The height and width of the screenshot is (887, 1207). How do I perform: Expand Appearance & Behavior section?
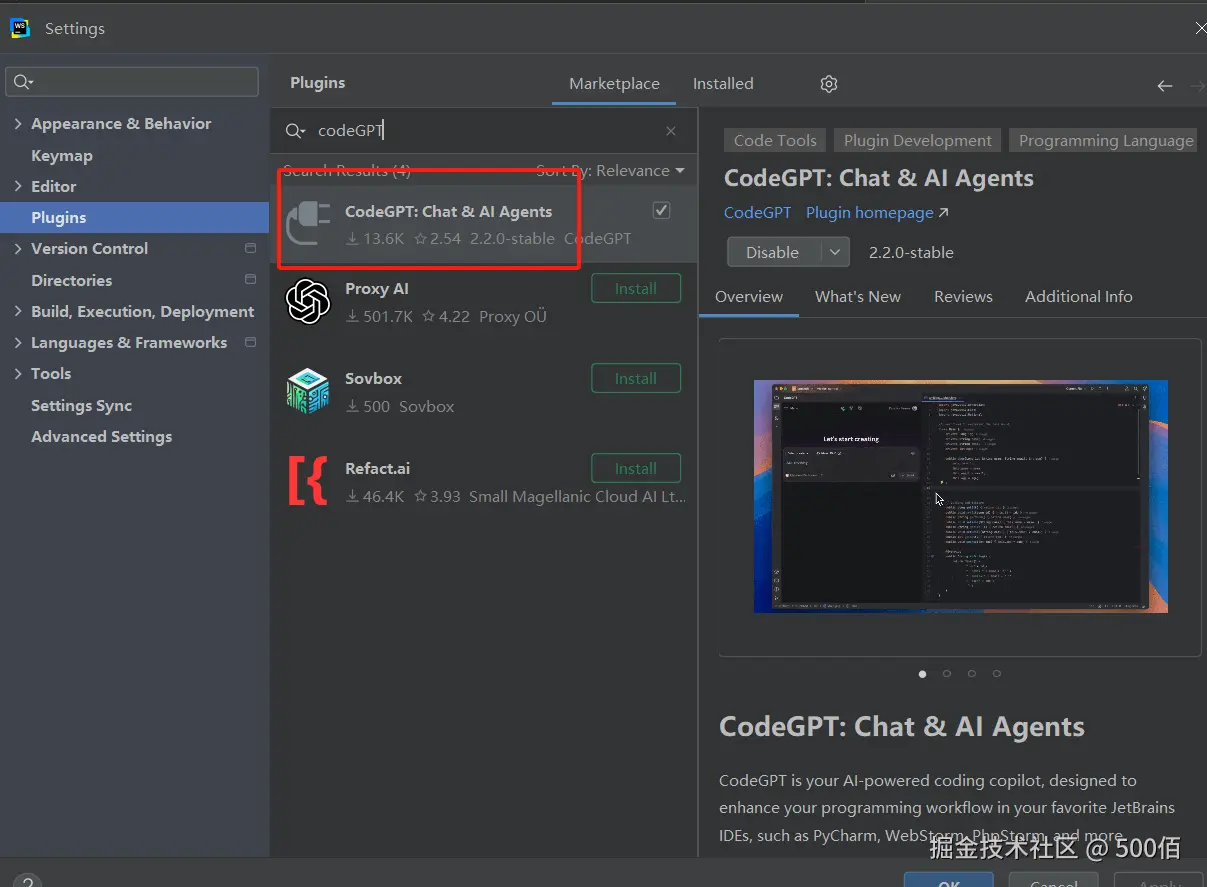[18, 124]
